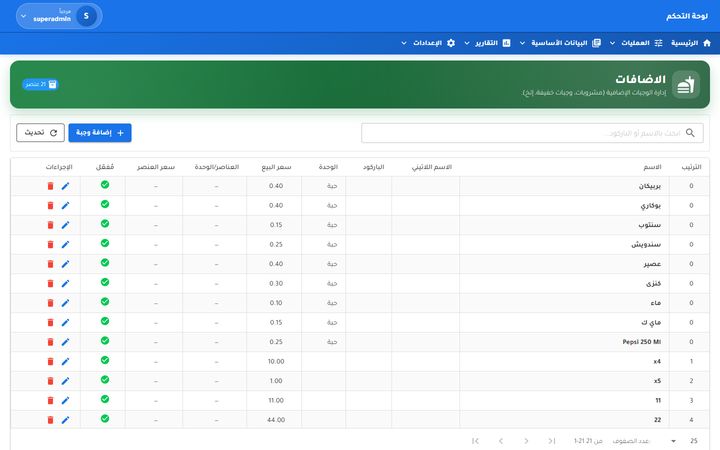Image resolution: width=720 pixels, height=450 pixels.
Task: Edit the Pepsi 250 Ml row
Action: point(65,342)
